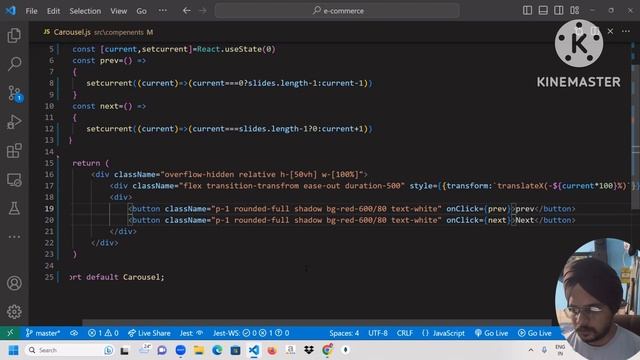640x360 pixels.
Task: Change end of line sequence CRLF
Action: tap(404, 333)
